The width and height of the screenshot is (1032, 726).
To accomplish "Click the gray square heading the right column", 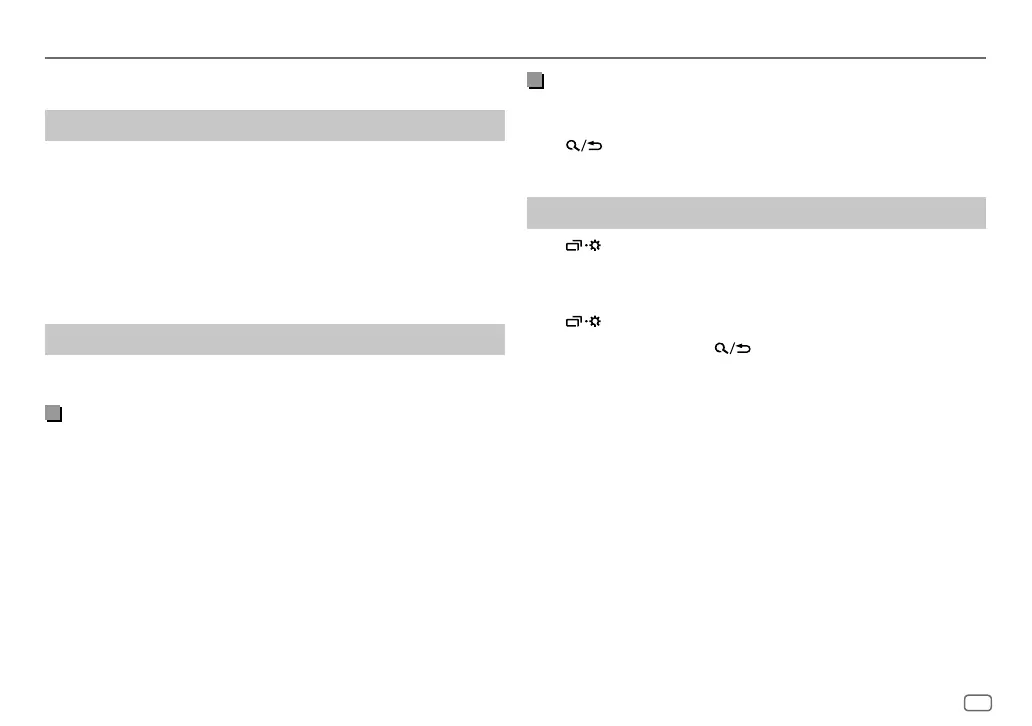I will 535,80.
